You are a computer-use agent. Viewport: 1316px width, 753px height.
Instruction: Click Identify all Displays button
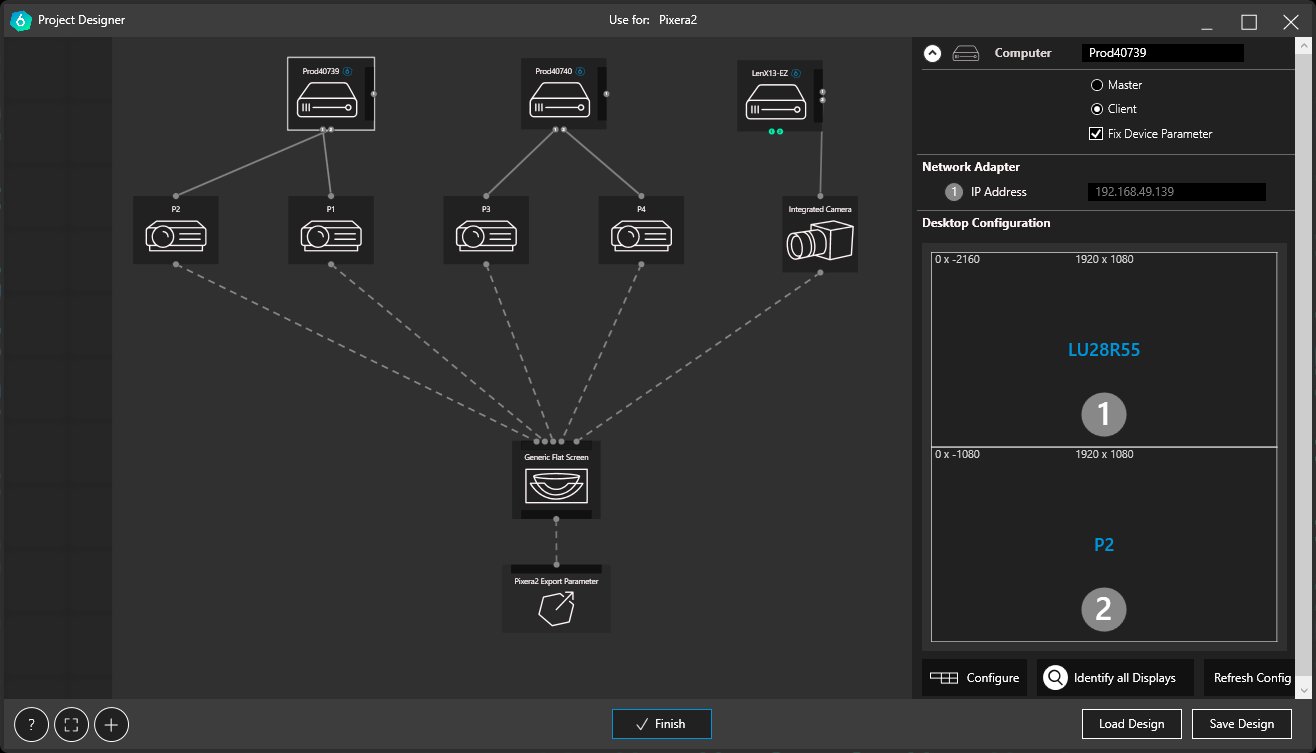(x=1114, y=678)
